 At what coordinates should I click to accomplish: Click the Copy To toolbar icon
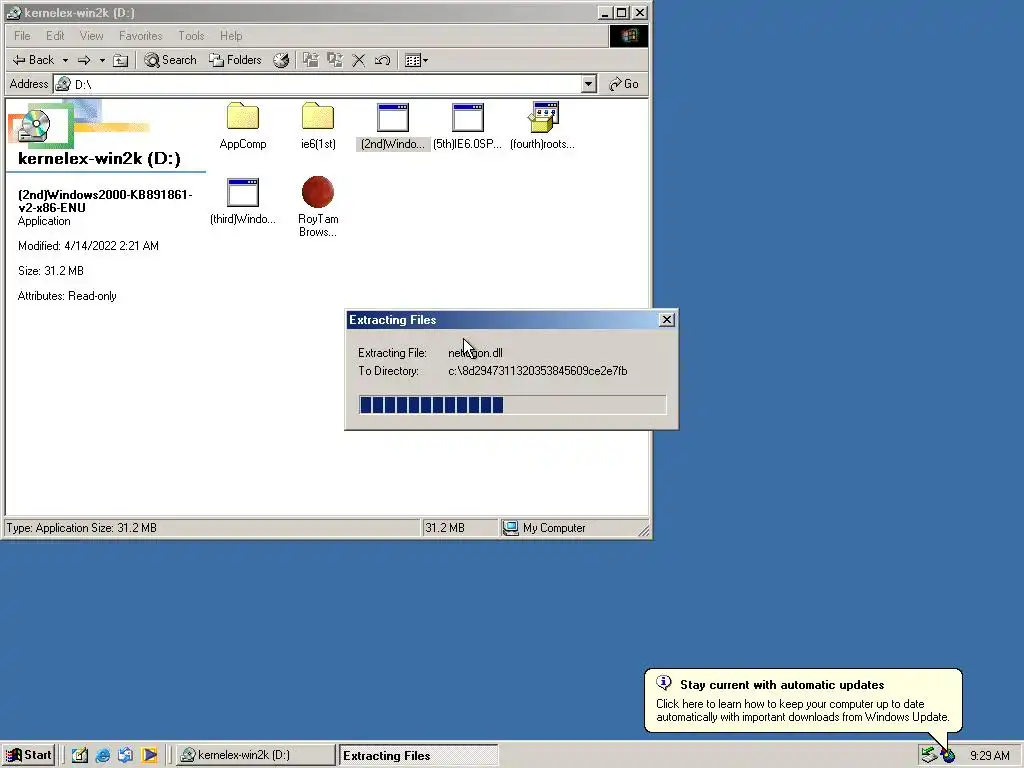(x=335, y=60)
